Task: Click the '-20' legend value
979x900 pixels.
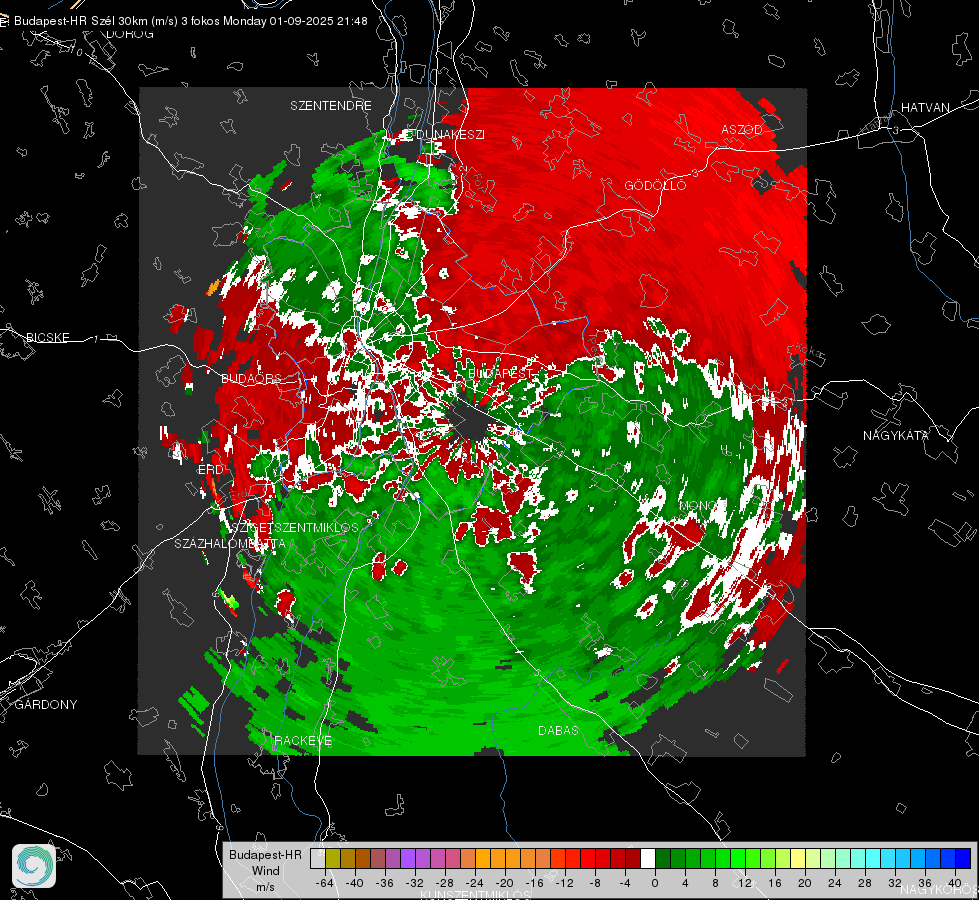Action: pyautogui.click(x=504, y=883)
